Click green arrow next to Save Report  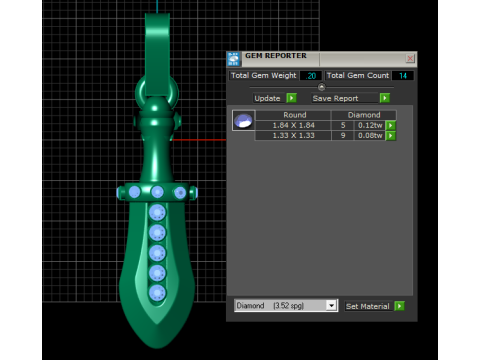[x=385, y=98]
